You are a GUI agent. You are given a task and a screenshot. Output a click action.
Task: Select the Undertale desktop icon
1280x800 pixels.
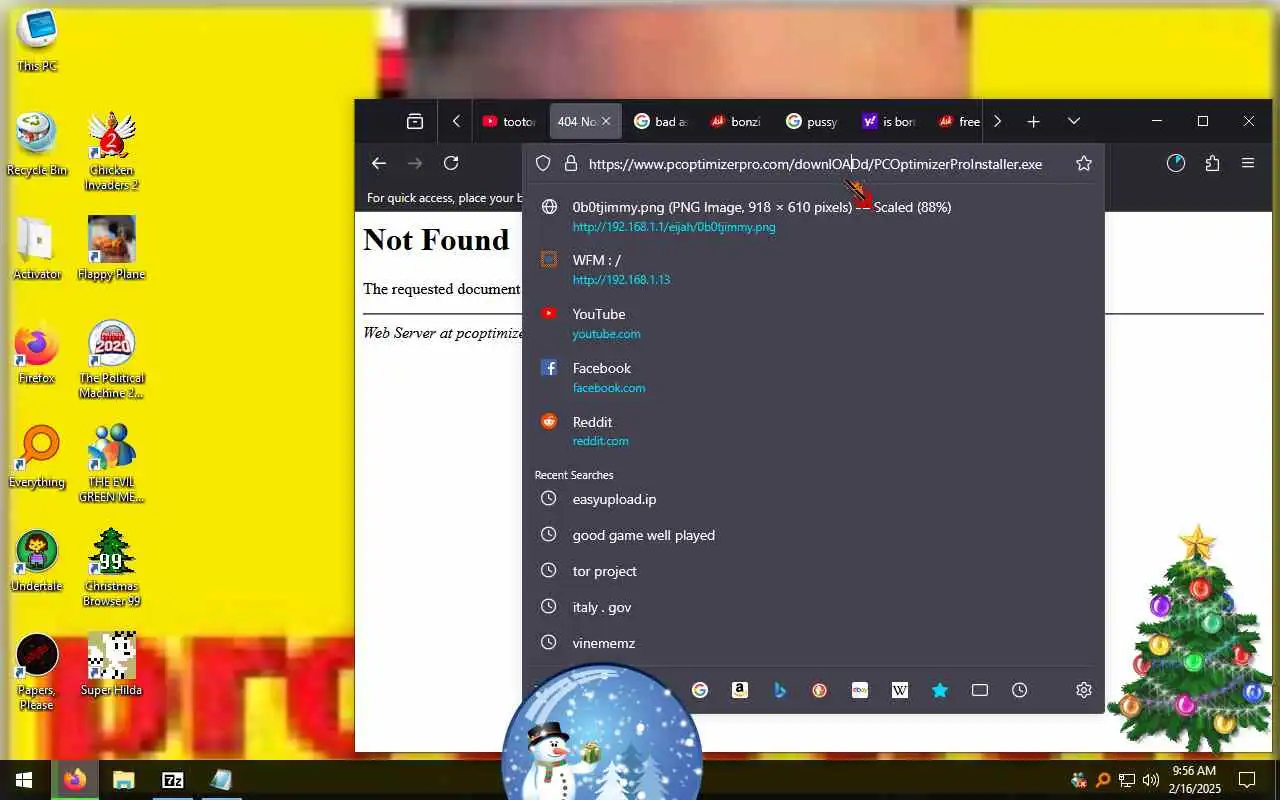(37, 560)
